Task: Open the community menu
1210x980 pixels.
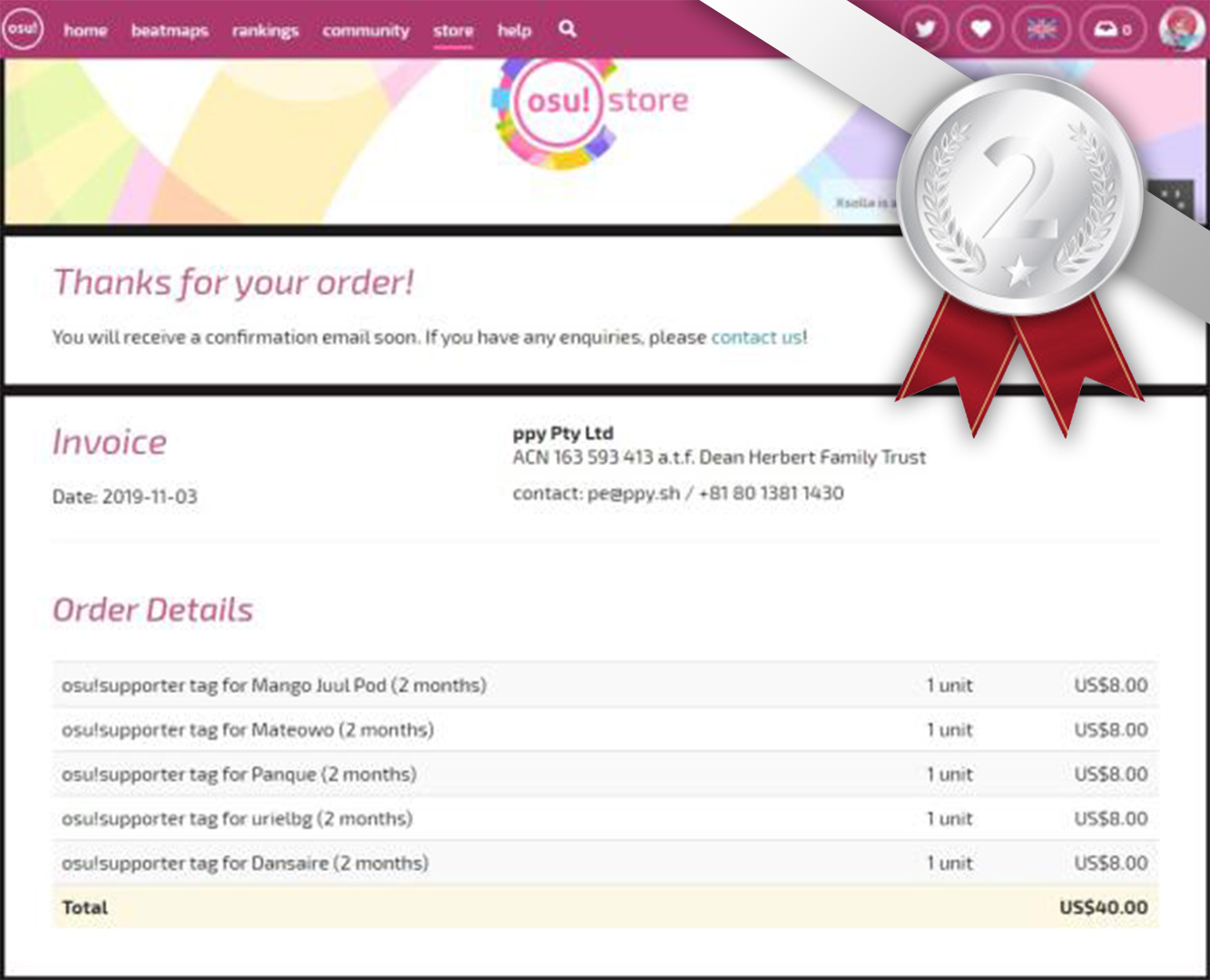Action: pos(366,30)
